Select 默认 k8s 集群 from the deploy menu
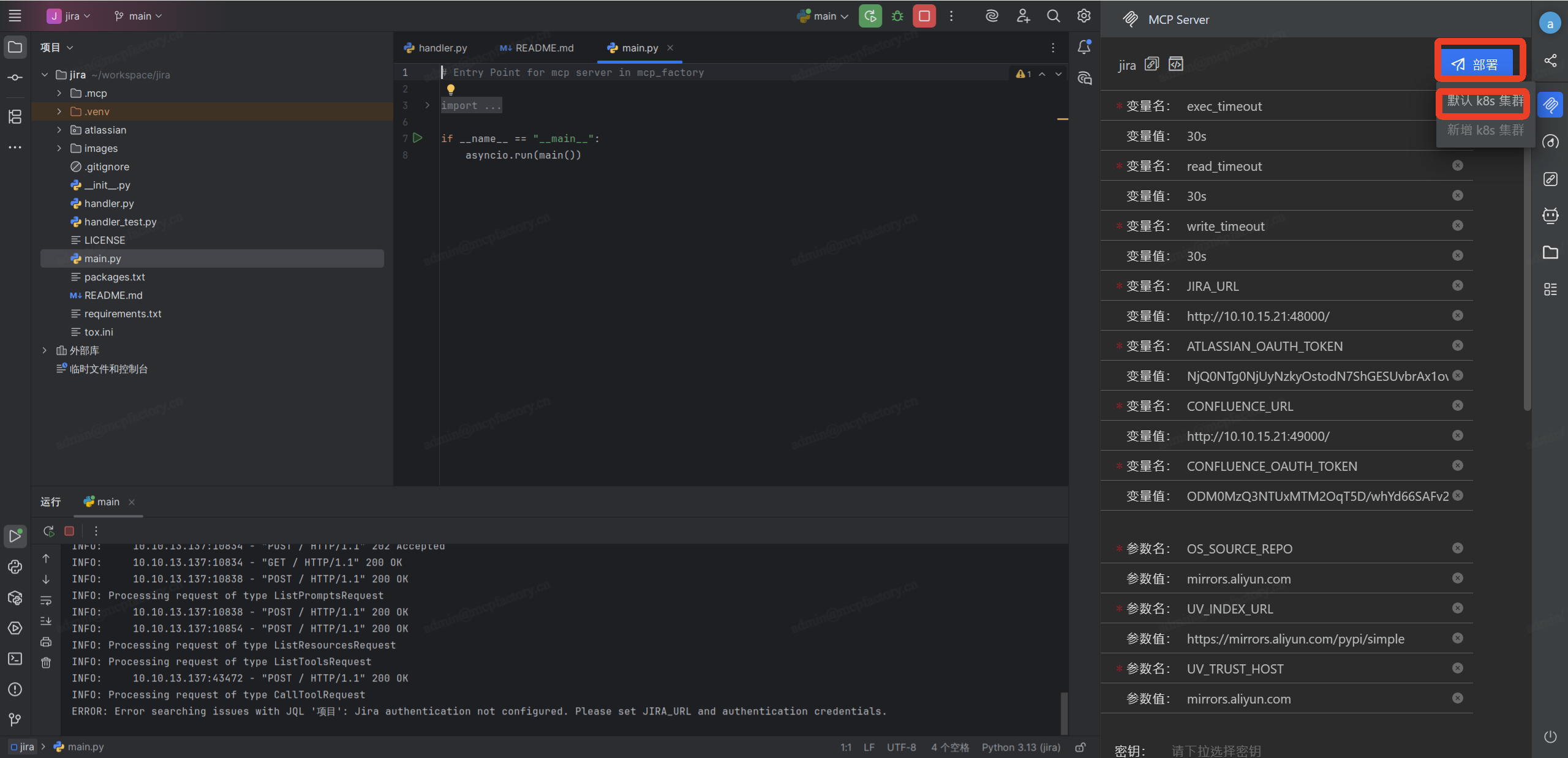Viewport: 1568px width, 758px height. click(x=1485, y=101)
